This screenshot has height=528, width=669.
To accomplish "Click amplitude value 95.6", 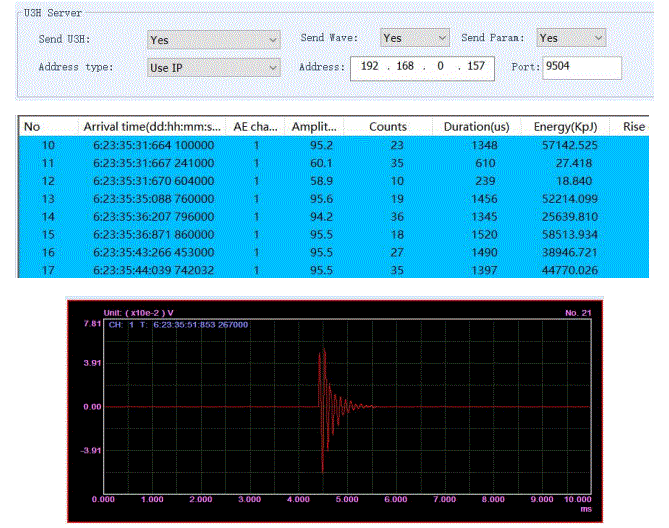I will tap(321, 199).
